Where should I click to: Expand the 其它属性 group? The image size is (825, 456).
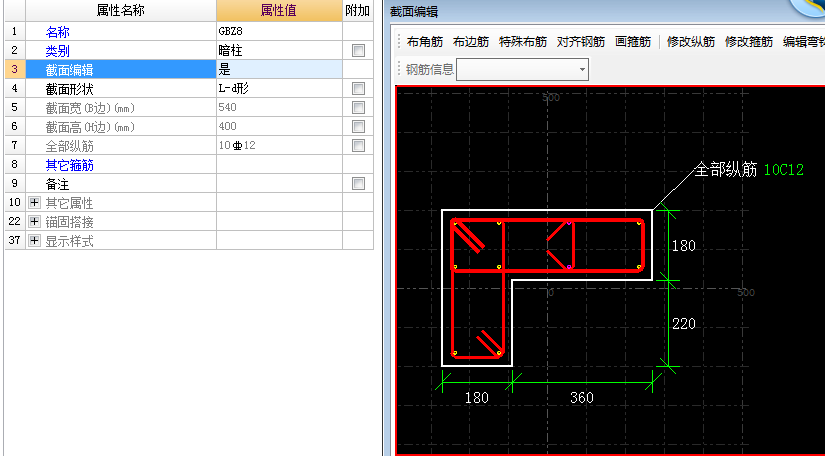click(x=34, y=202)
